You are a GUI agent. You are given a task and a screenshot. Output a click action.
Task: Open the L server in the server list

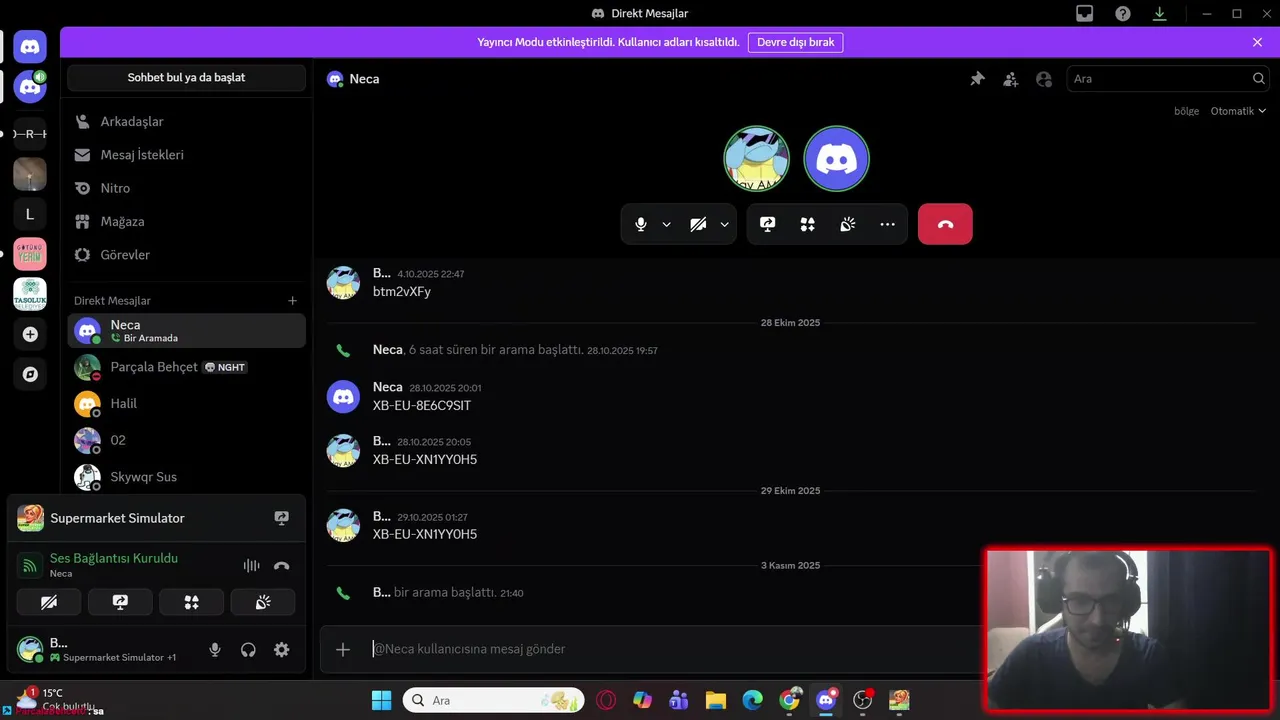pyautogui.click(x=30, y=214)
